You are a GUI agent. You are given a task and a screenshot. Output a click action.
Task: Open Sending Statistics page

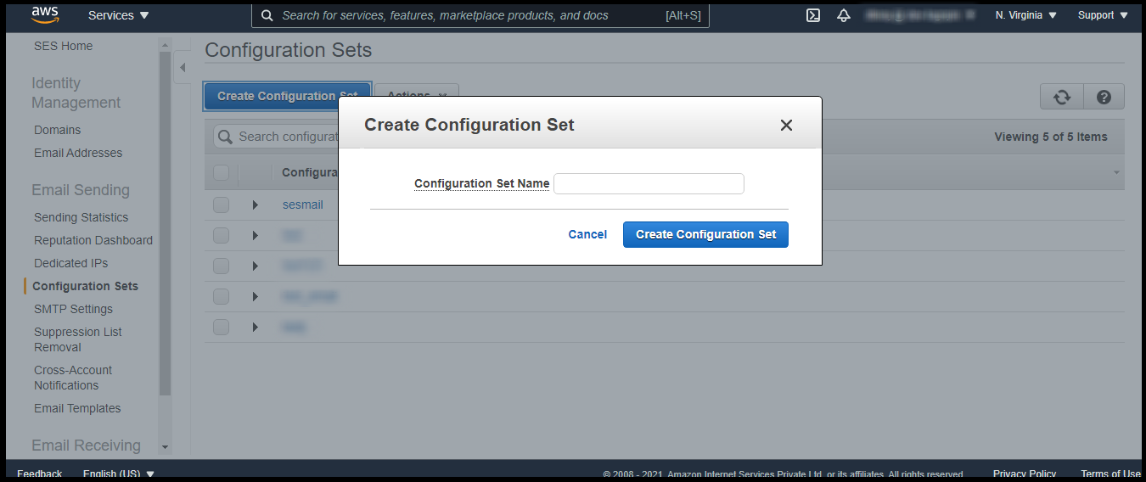pyautogui.click(x=81, y=217)
